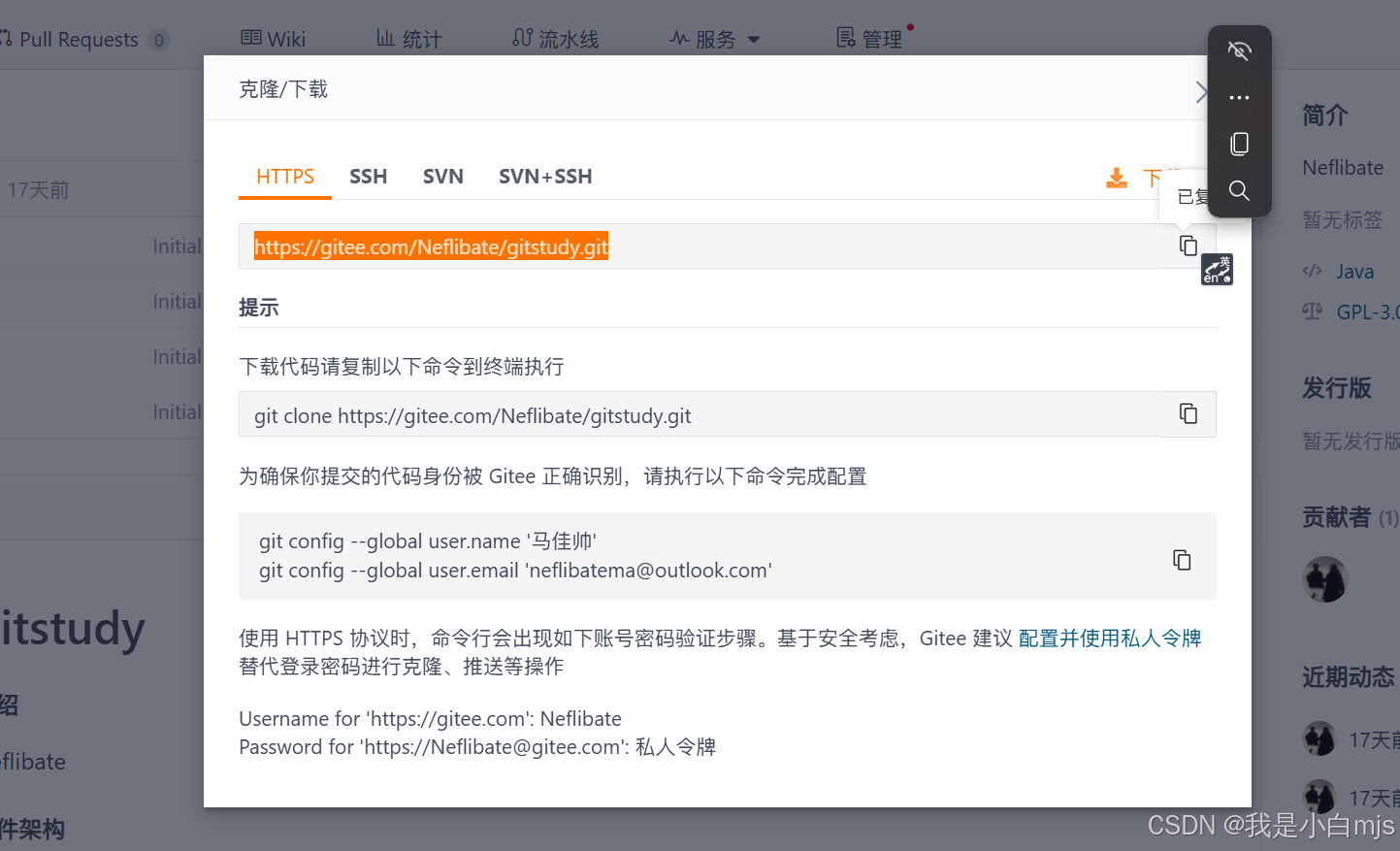Close the clone/download dialog

pos(1201,92)
